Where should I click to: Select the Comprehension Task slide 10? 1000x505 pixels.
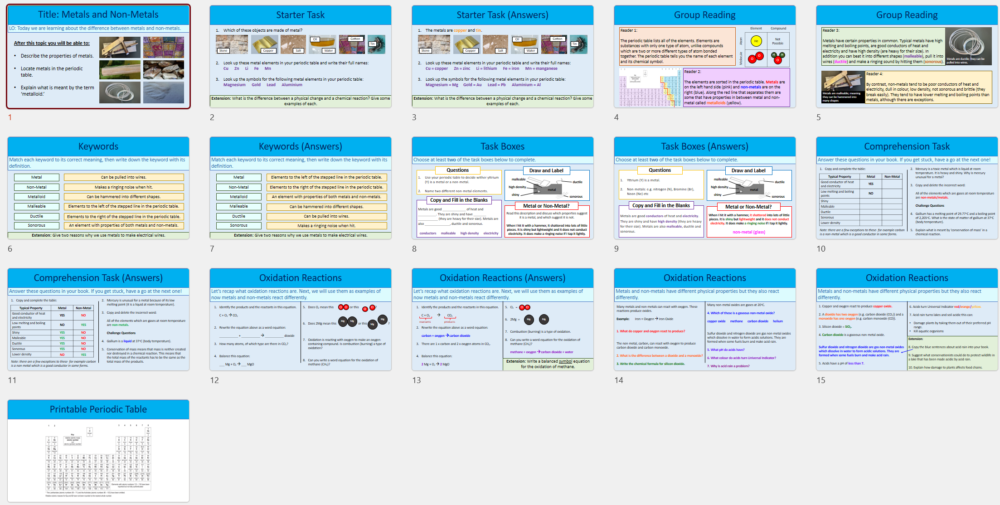pos(905,187)
